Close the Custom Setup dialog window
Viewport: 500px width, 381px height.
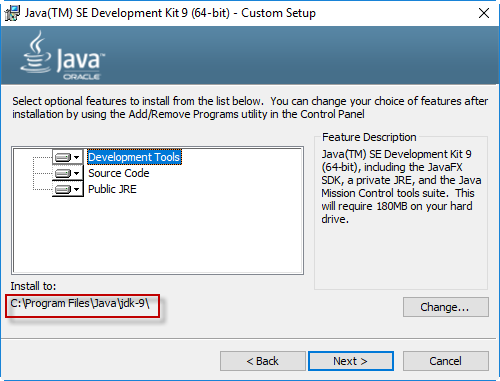coord(484,13)
